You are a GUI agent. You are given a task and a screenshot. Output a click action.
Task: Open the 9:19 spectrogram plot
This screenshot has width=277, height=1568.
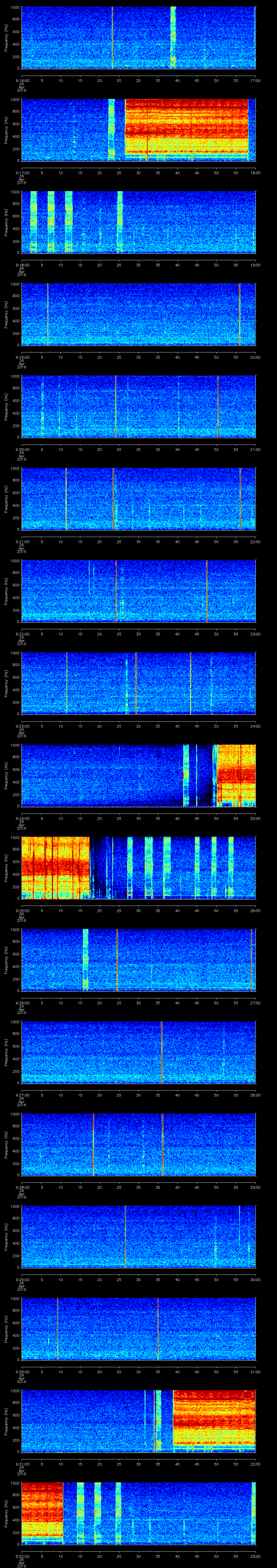point(138,315)
